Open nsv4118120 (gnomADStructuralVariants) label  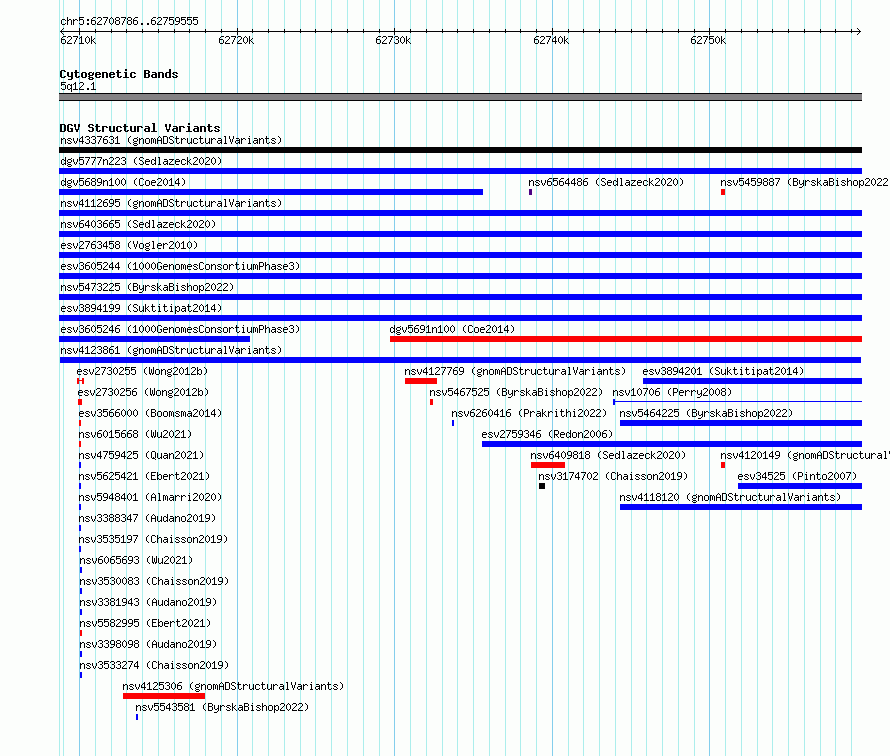(730, 497)
